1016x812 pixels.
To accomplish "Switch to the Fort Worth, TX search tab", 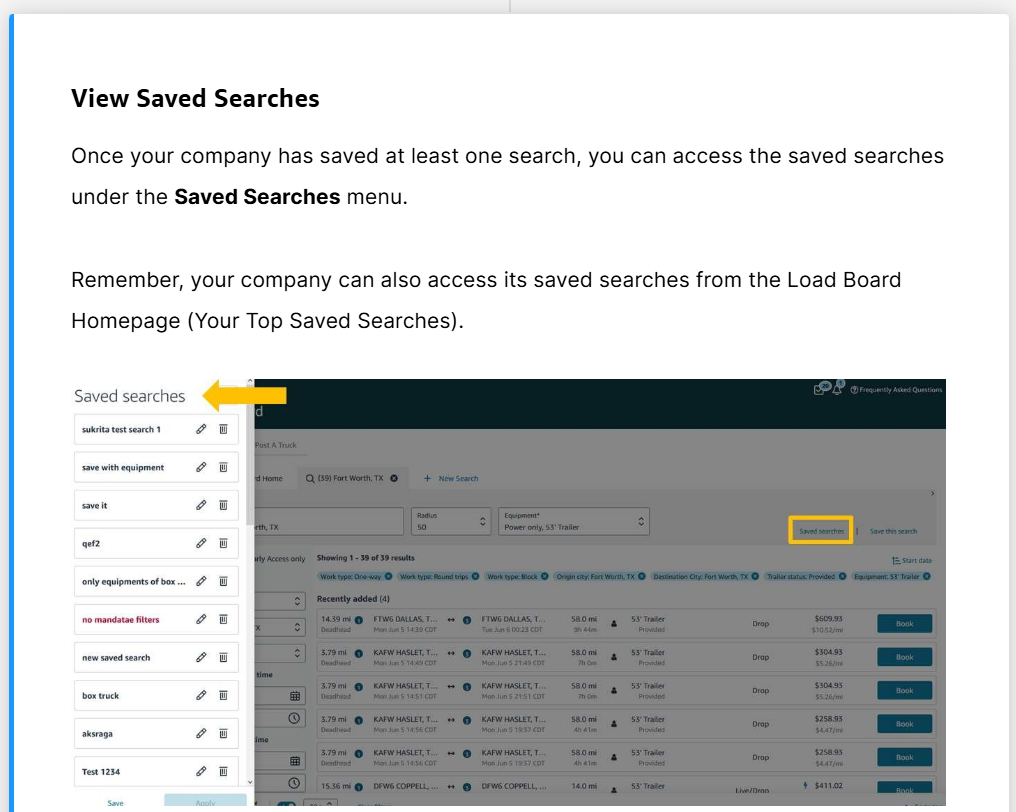I will click(x=351, y=478).
